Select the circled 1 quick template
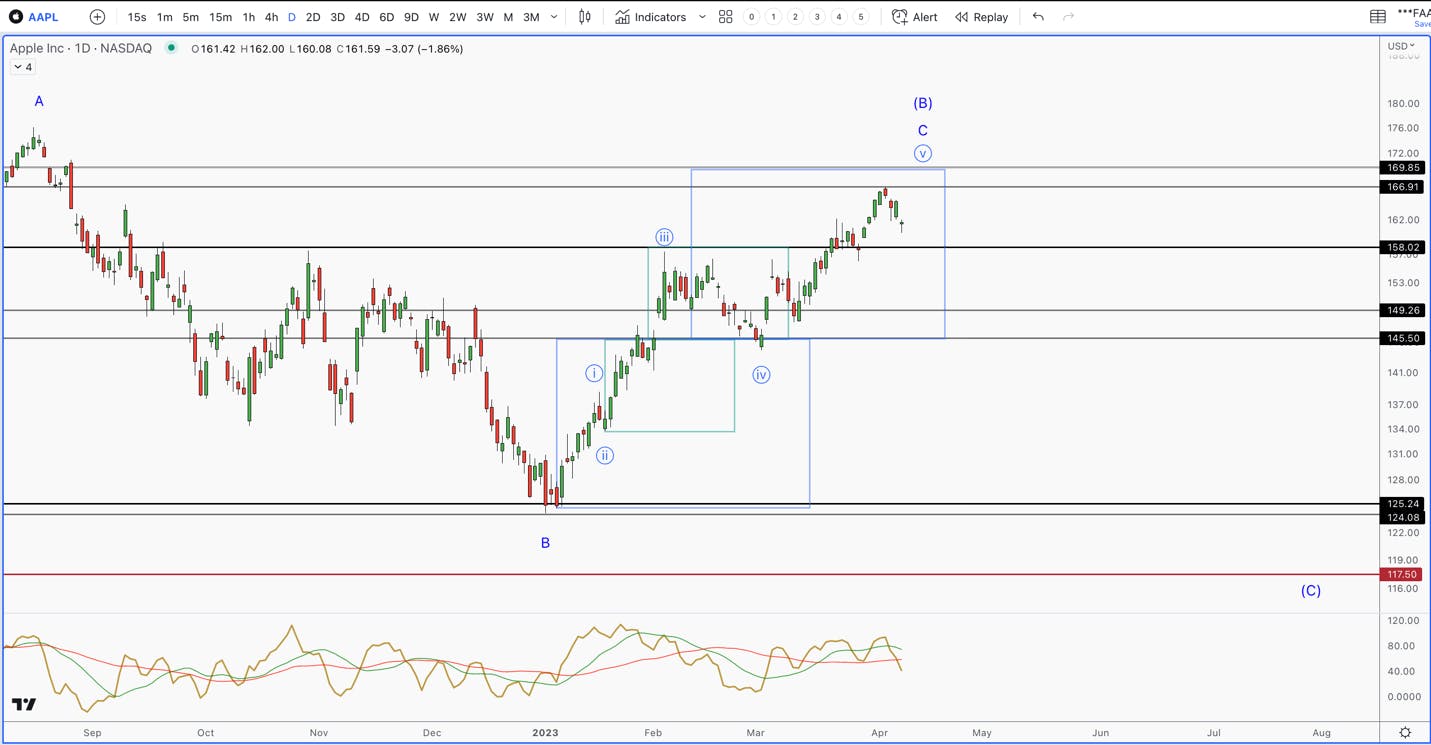1431x745 pixels. tap(773, 17)
